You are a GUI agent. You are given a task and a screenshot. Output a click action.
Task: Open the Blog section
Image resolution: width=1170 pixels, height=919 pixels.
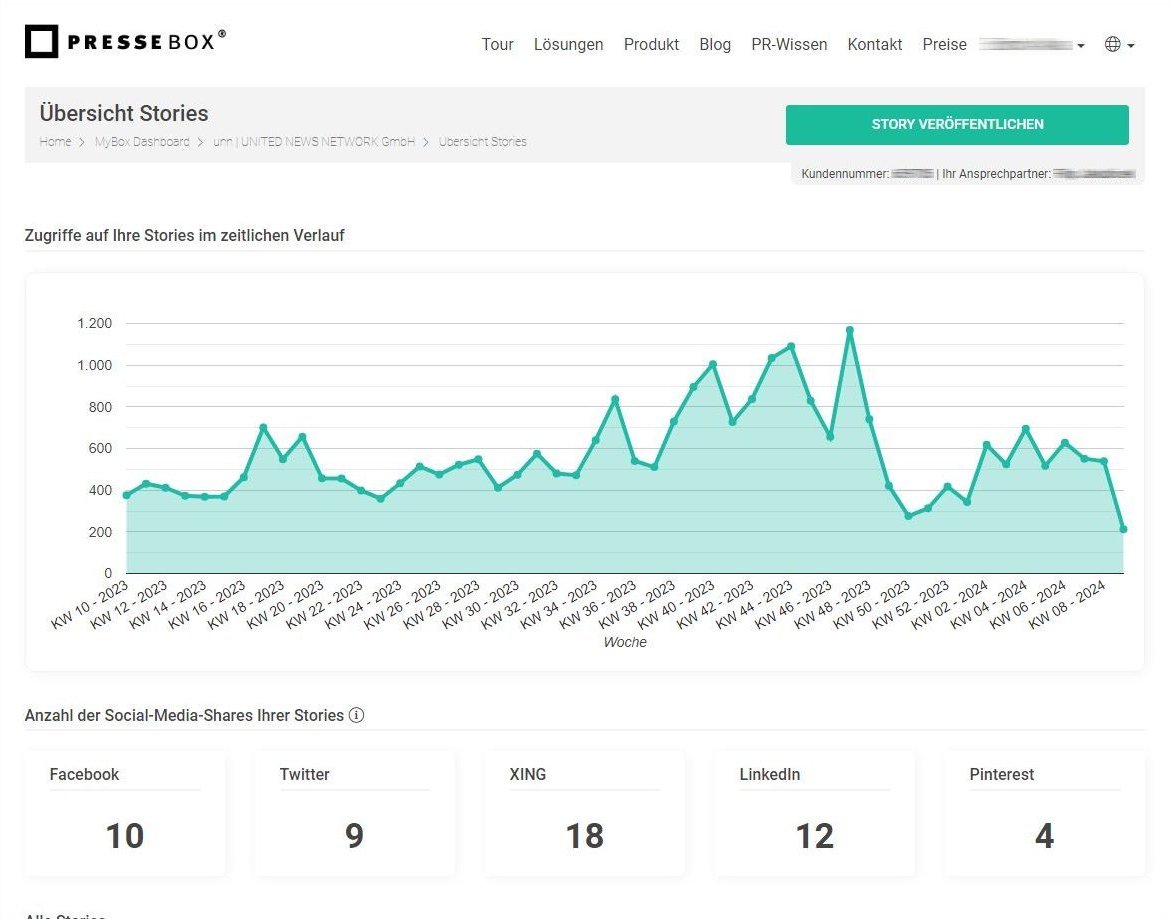point(715,45)
